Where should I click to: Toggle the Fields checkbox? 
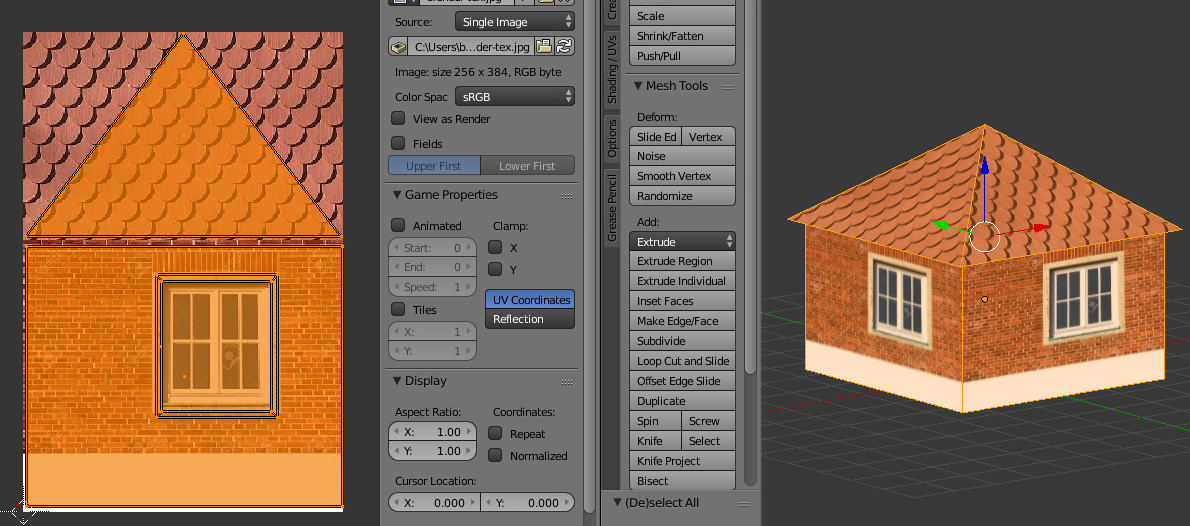pyautogui.click(x=398, y=143)
